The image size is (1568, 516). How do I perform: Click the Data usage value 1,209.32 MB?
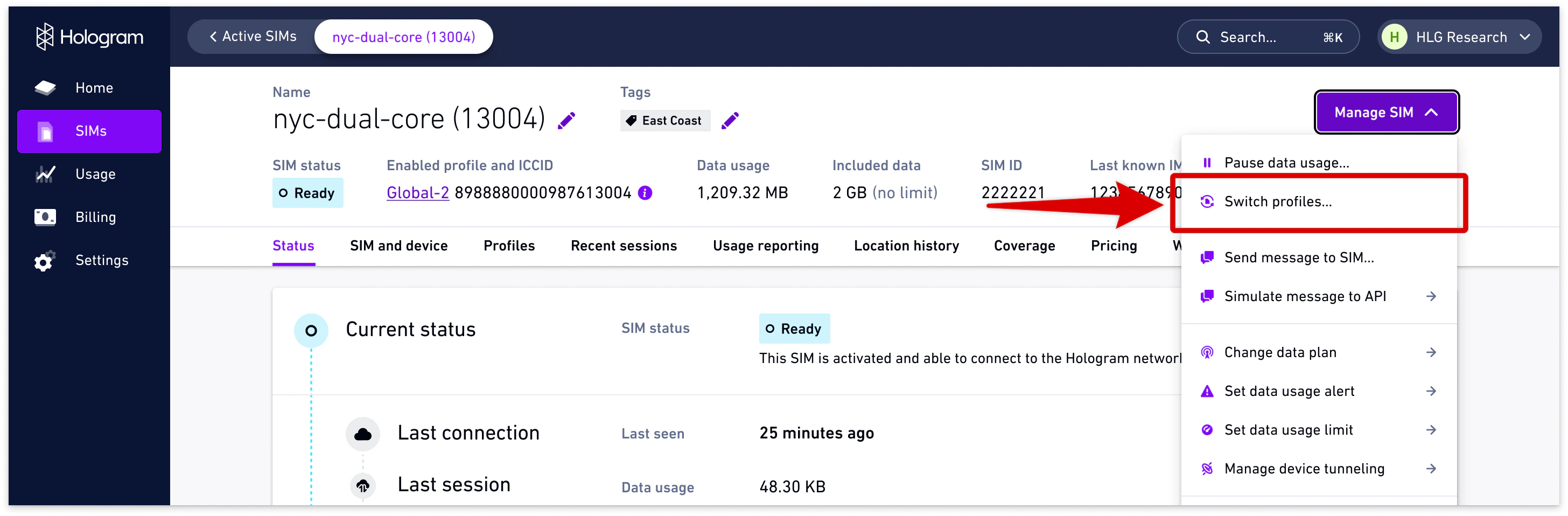tap(742, 193)
